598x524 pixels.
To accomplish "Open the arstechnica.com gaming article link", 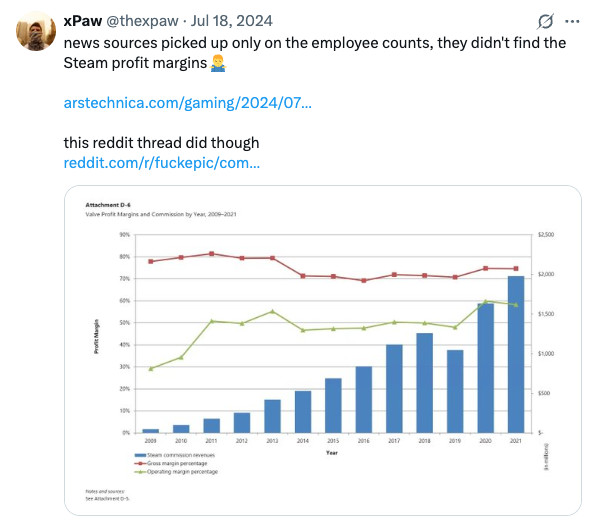I will pyautogui.click(x=188, y=103).
